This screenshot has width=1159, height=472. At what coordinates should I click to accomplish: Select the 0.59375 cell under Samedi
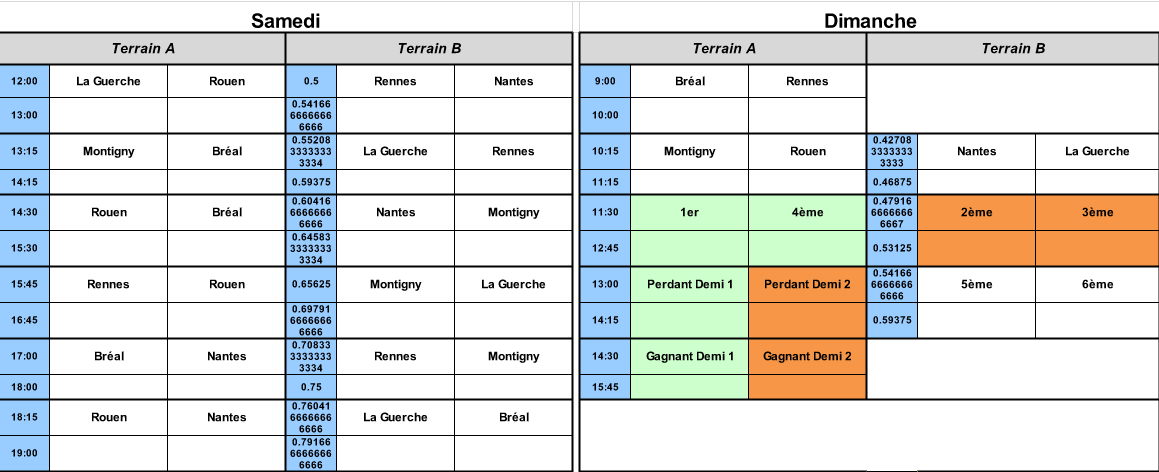pos(310,182)
